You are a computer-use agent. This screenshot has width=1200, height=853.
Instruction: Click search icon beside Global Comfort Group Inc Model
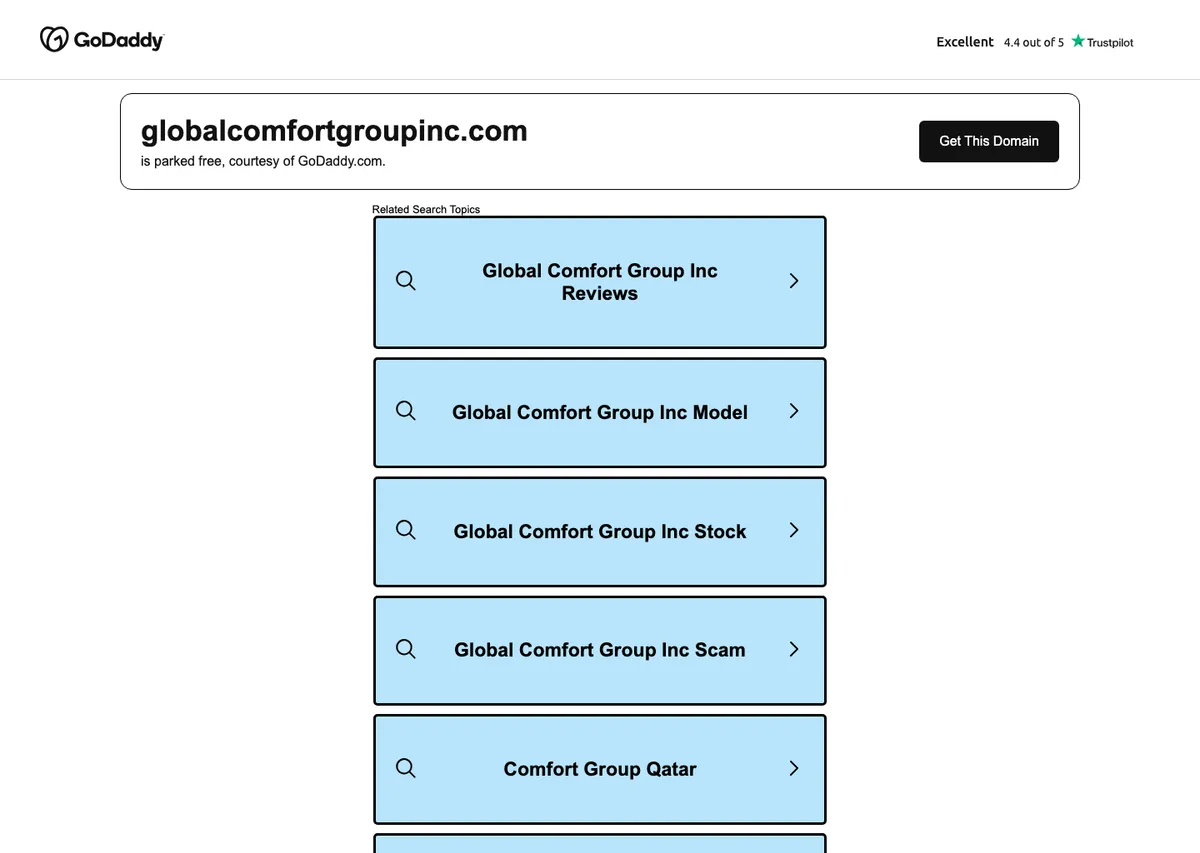[x=405, y=411]
